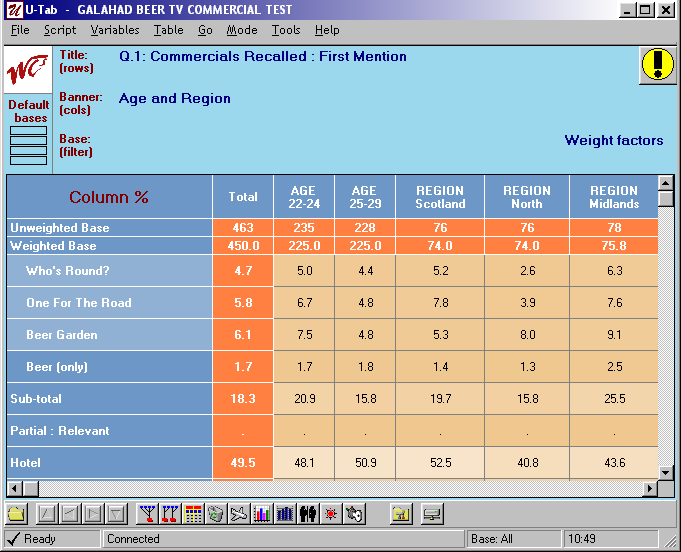This screenshot has width=681, height=552.
Task: Click the vertical scrollbar down arrow
Action: click(665, 471)
